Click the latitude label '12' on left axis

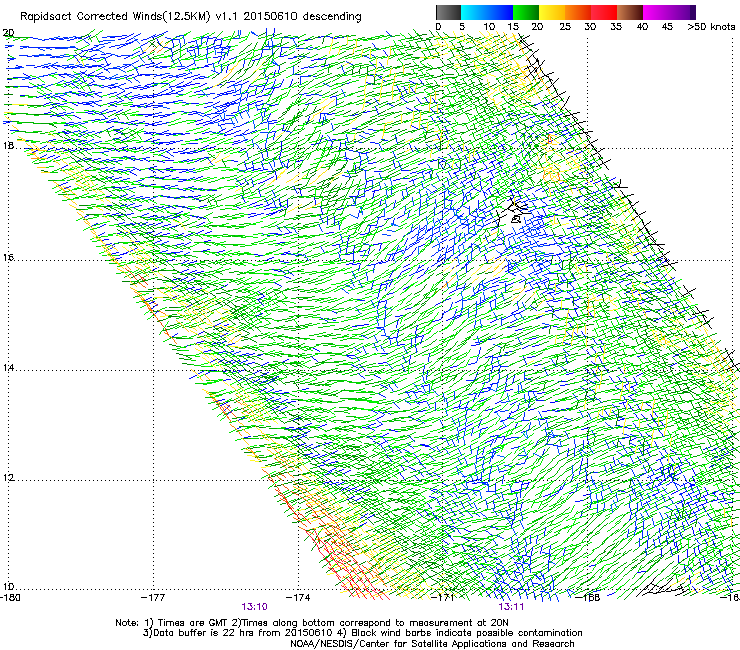pyautogui.click(x=8, y=477)
